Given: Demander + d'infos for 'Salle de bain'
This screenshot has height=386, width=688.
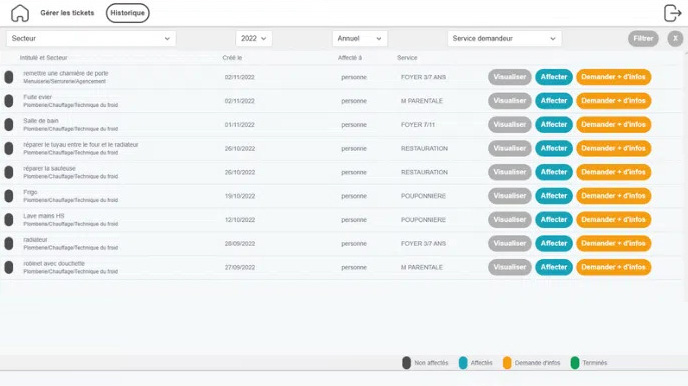Looking at the screenshot, I should tap(613, 125).
